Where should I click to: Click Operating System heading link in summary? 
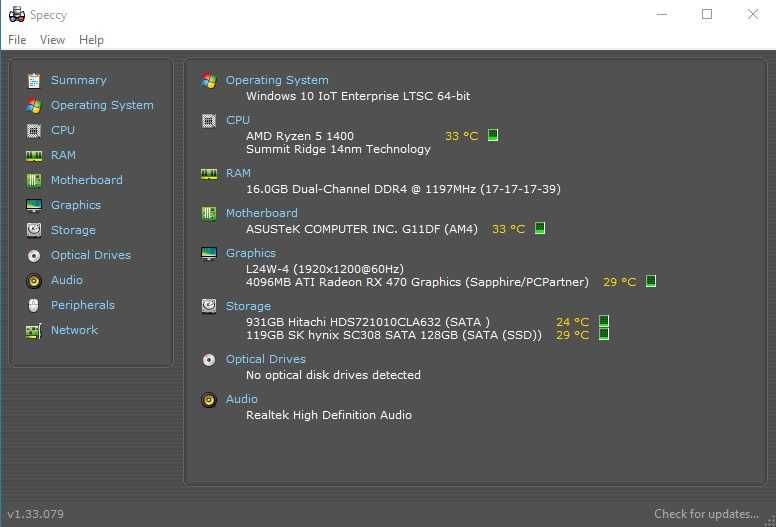[x=277, y=80]
